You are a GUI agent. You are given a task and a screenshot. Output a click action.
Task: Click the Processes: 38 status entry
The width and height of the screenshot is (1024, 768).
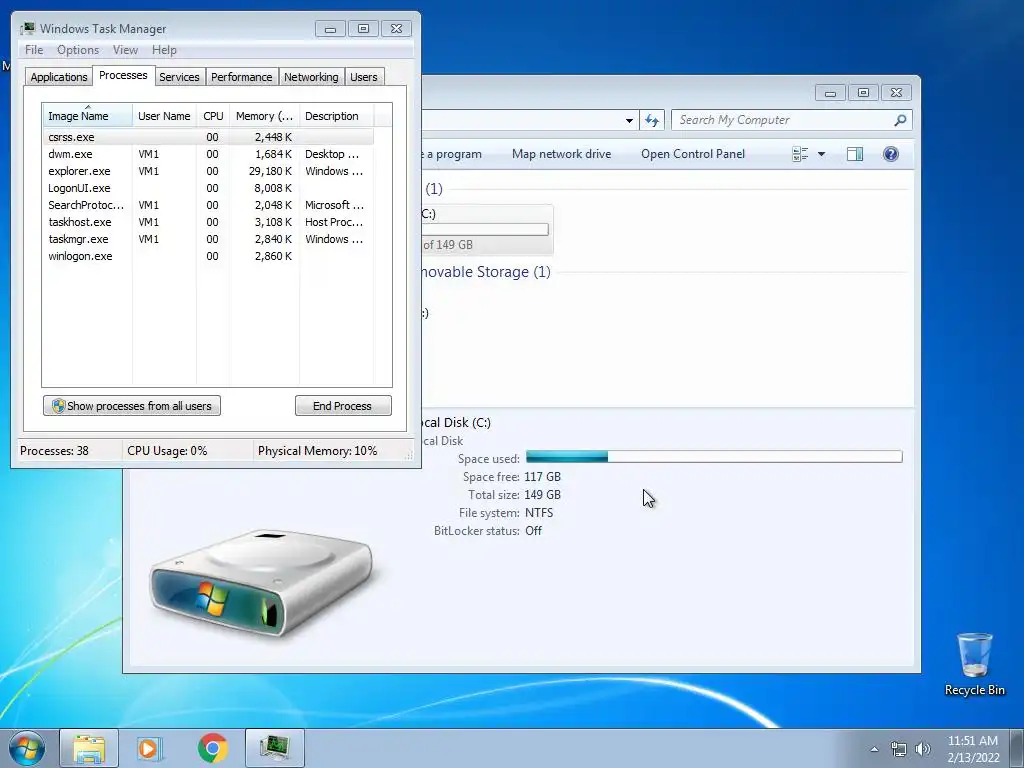pyautogui.click(x=54, y=451)
